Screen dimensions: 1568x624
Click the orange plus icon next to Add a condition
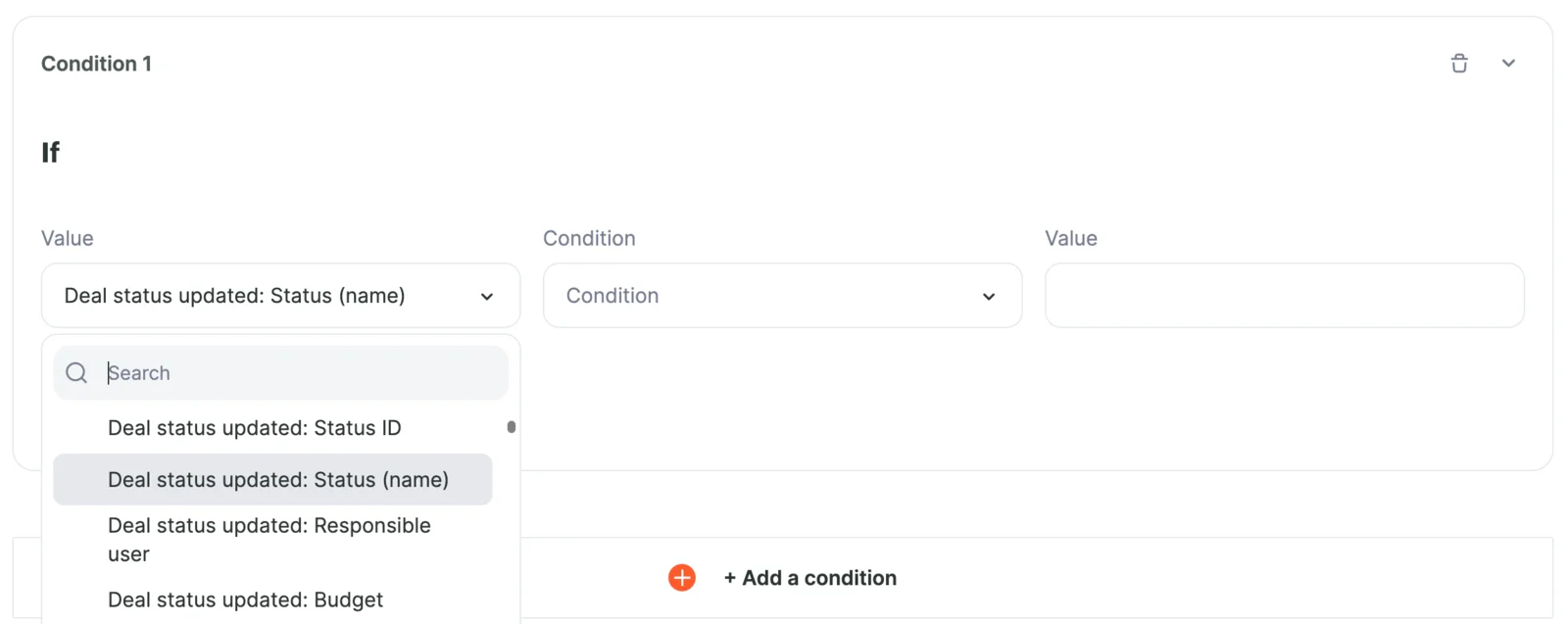point(681,578)
